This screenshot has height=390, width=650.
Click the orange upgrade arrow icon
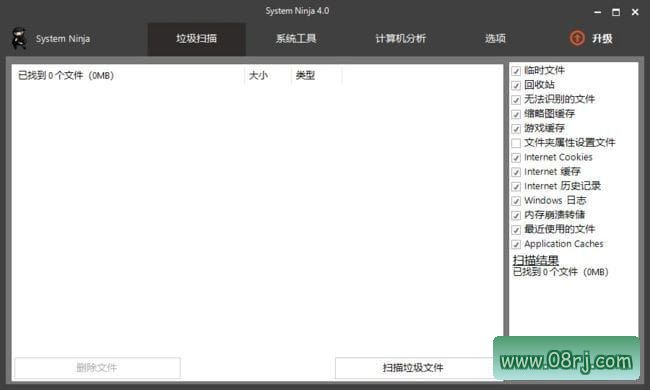pos(577,38)
